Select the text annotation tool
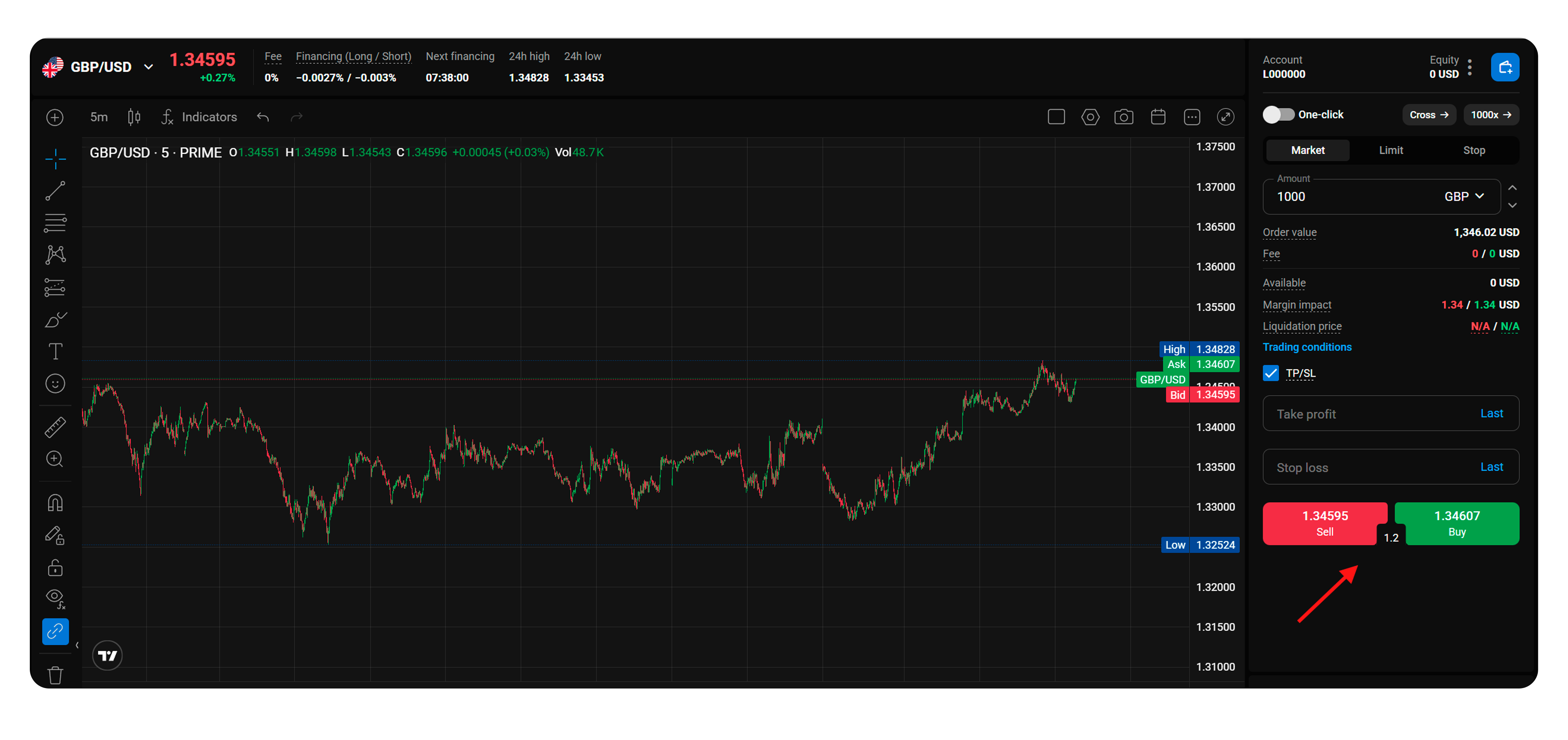 tap(55, 352)
